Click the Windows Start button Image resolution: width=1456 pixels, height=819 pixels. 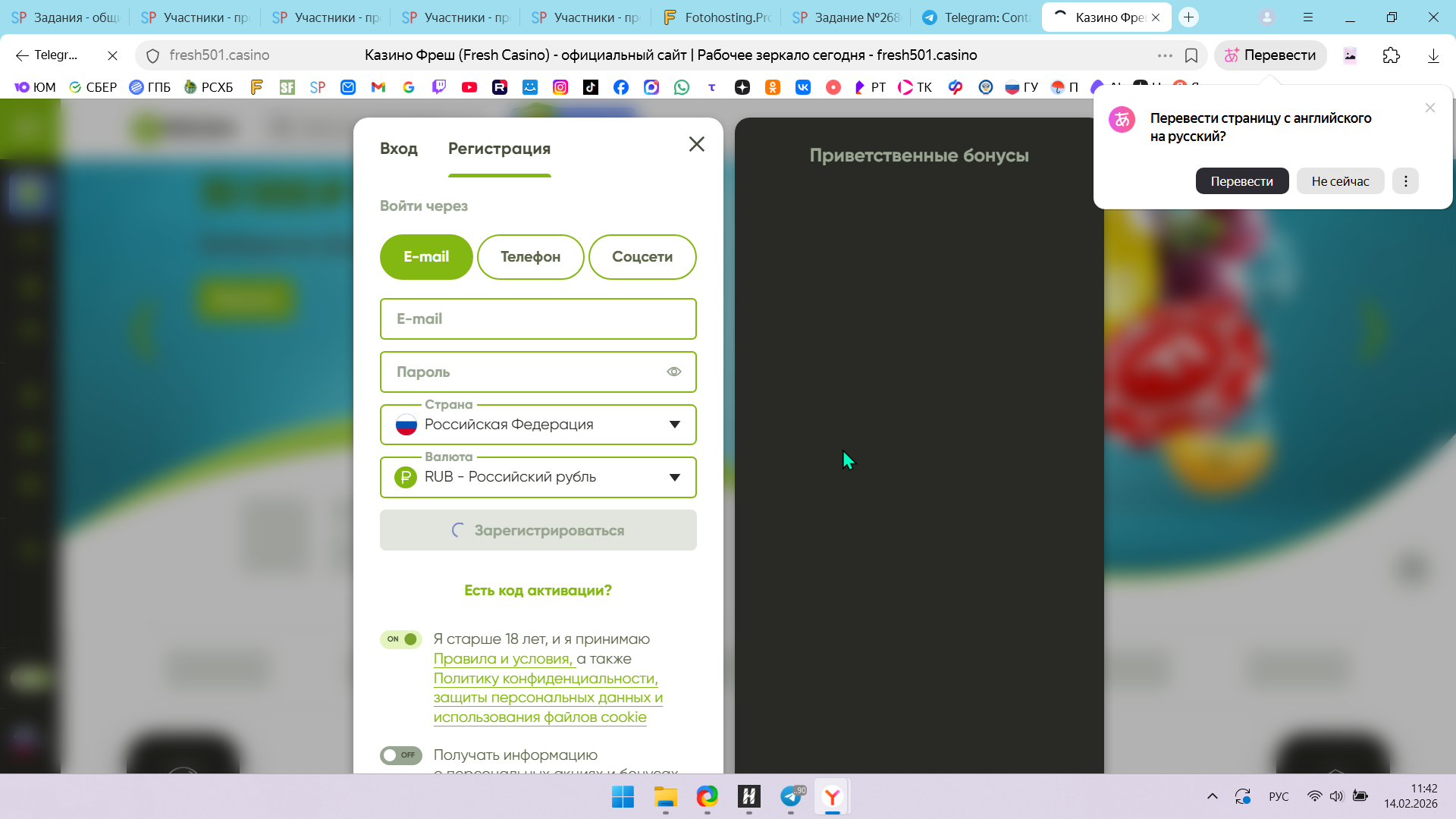623,796
